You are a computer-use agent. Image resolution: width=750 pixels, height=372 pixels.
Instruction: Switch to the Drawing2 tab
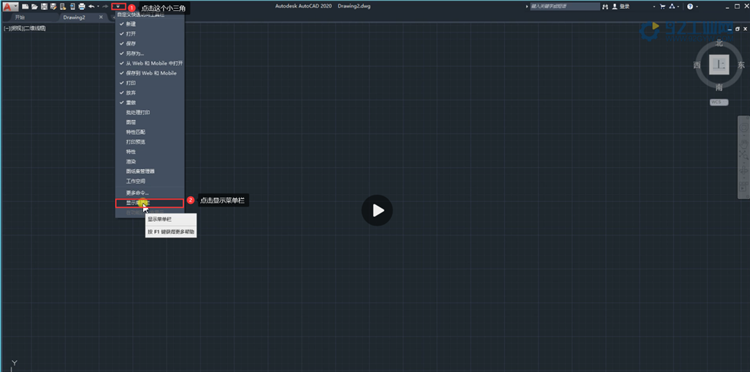[x=74, y=17]
